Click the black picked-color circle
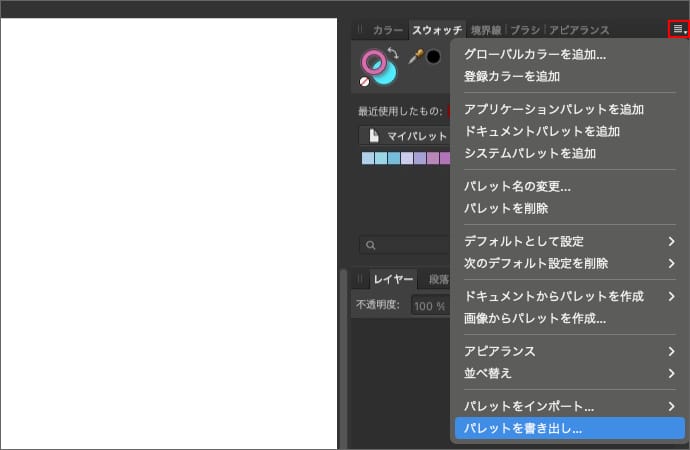Viewport: 690px width, 450px height. pyautogui.click(x=433, y=56)
